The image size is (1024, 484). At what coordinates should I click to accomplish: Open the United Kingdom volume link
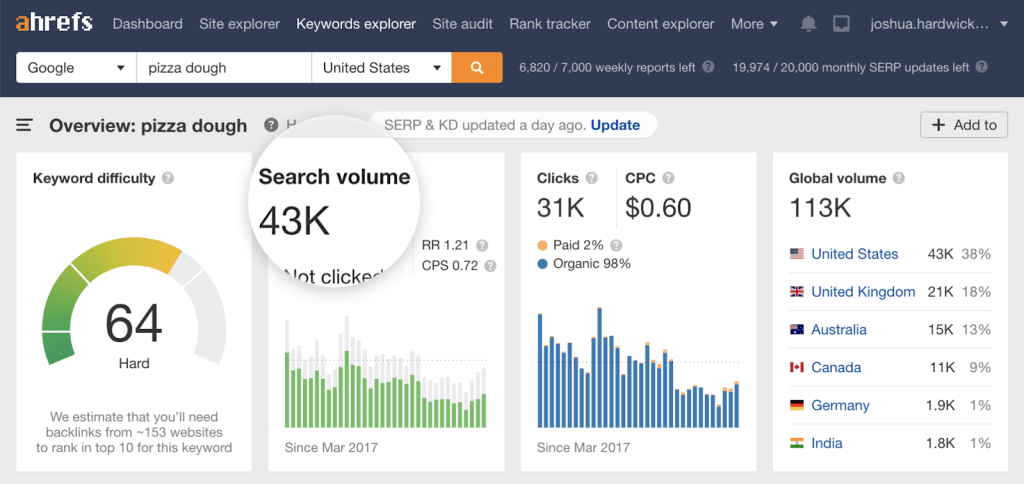[x=863, y=292]
